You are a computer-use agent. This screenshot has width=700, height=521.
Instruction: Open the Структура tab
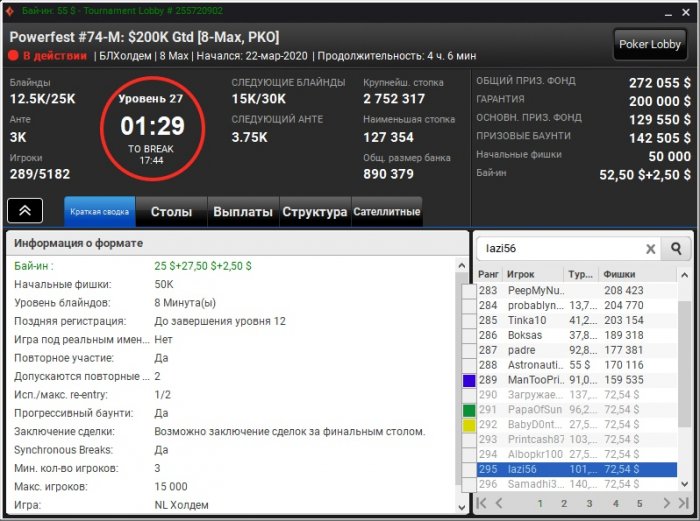pyautogui.click(x=315, y=212)
